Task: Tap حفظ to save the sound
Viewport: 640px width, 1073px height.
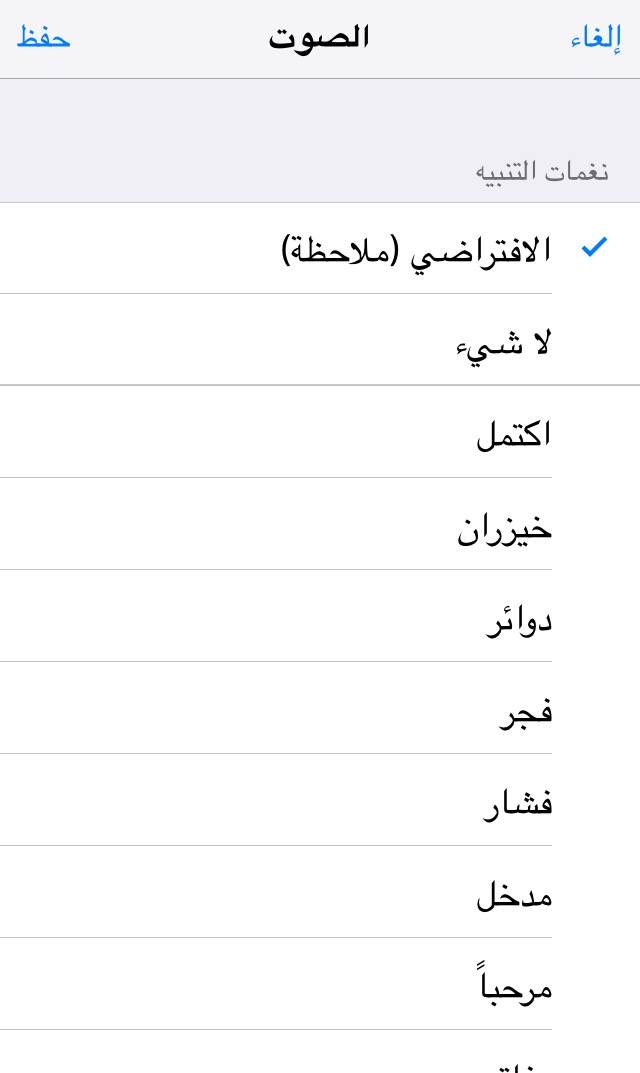Action: coord(43,38)
